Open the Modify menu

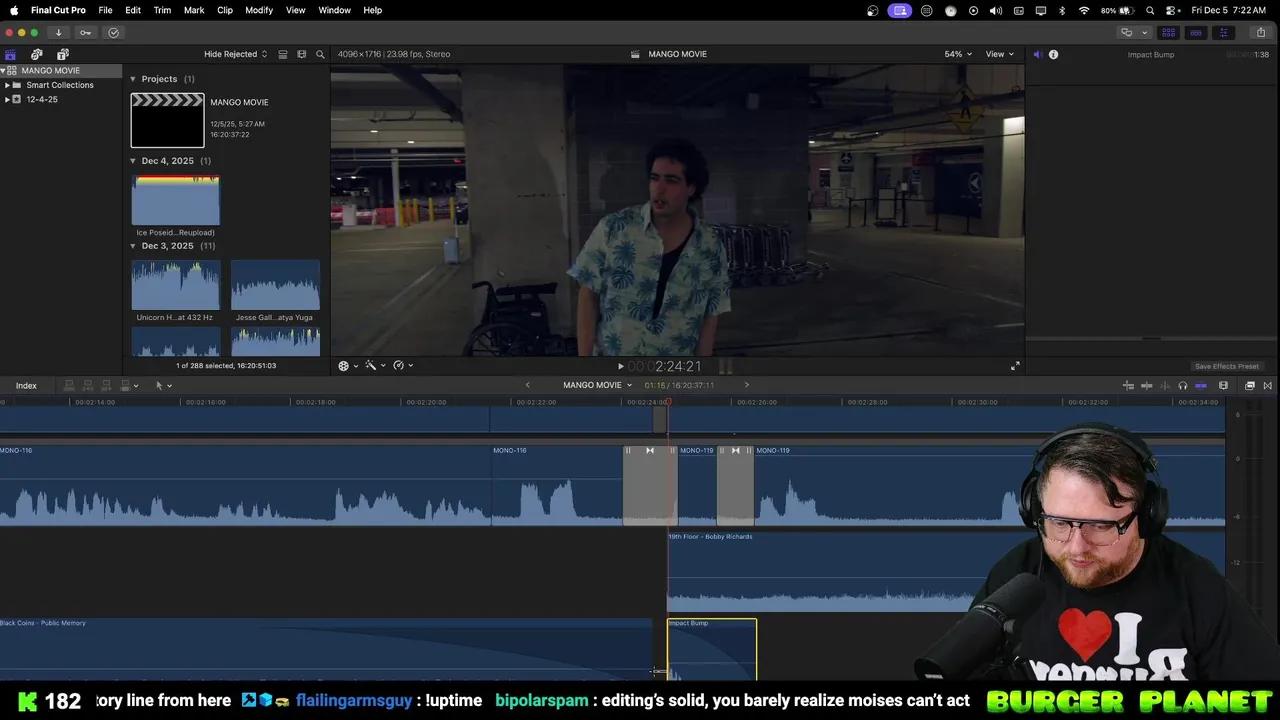pyautogui.click(x=259, y=10)
